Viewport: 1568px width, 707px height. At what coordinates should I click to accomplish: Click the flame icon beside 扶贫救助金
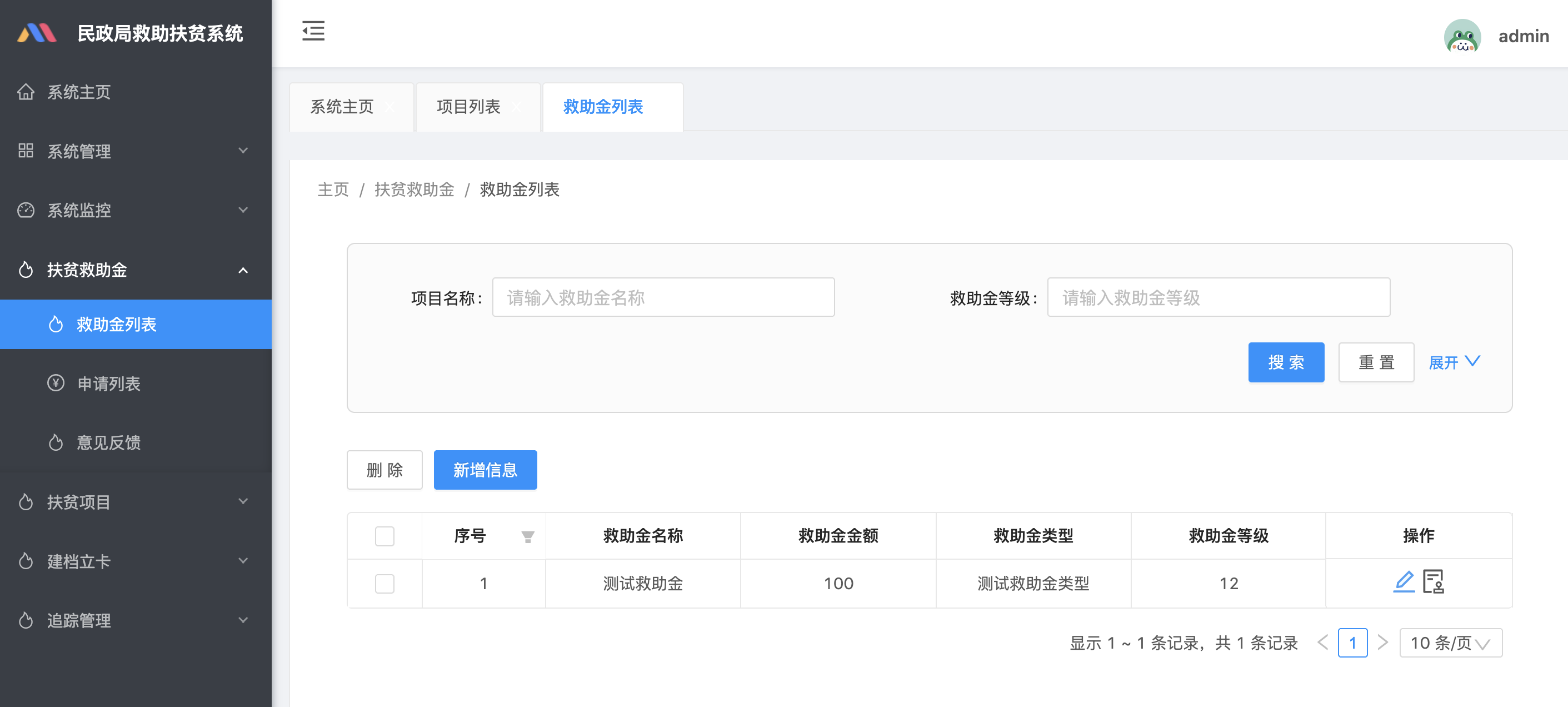click(26, 269)
